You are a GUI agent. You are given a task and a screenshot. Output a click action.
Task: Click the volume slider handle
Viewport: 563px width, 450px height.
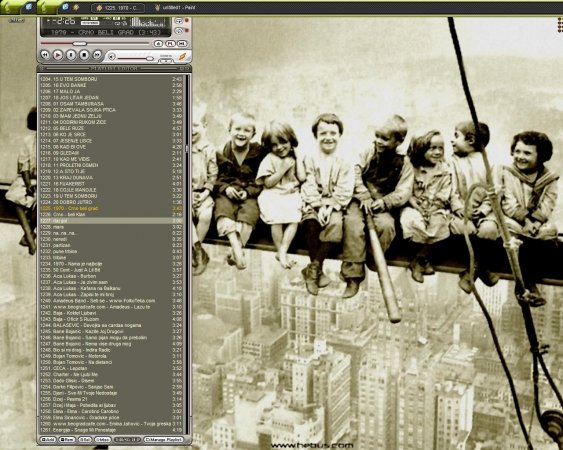point(150,58)
